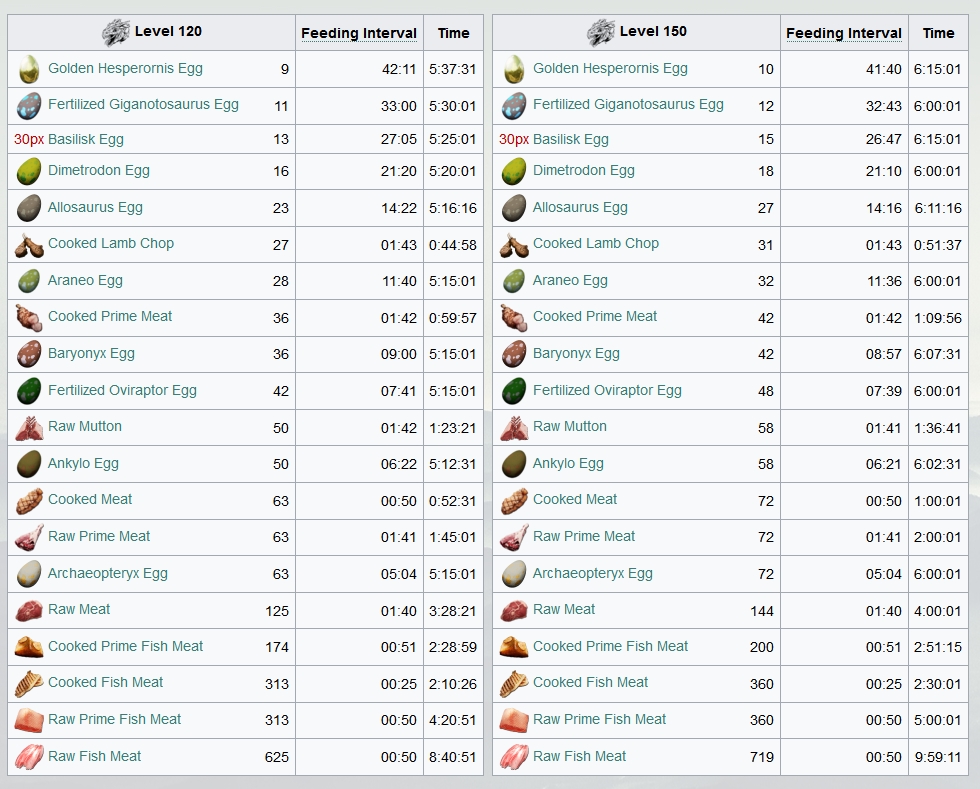Screen dimensions: 980x789
Task: Click the Cooked Prime Fish Meat icon in Level 150 table
Action: (514, 647)
